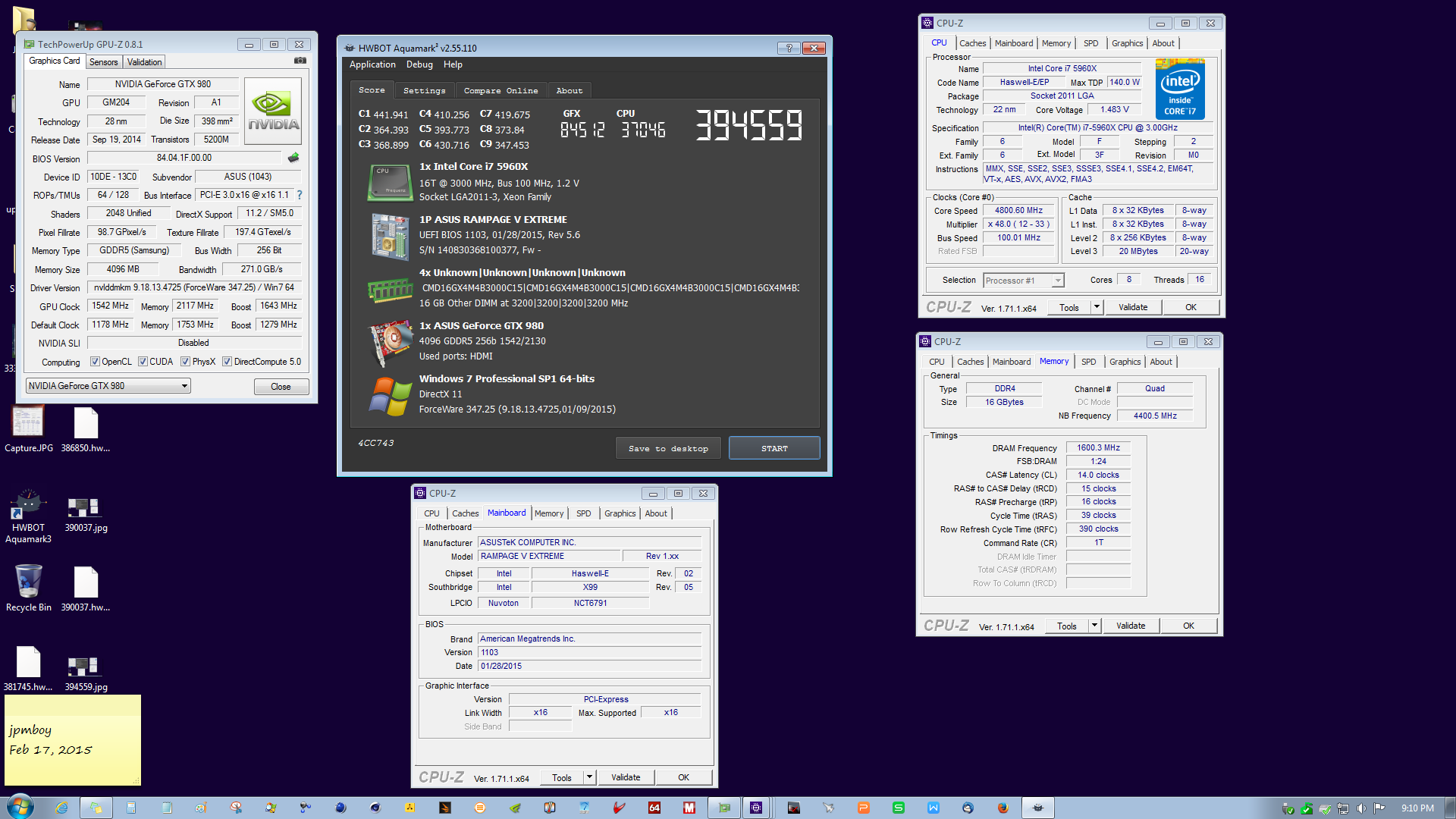Open Graphics tab in CPU-Z Memory window
This screenshot has height=819, width=1456.
click(x=1125, y=362)
